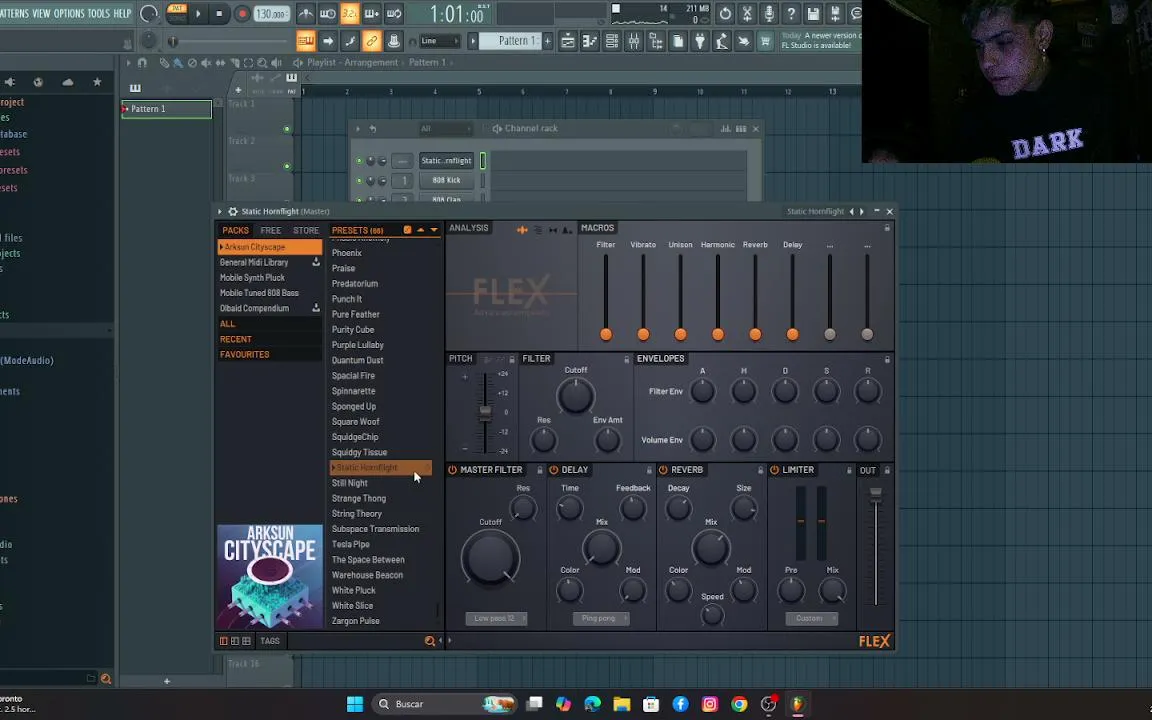Click the OUT volume fader
The height and width of the screenshot is (720, 1152).
pyautogui.click(x=876, y=494)
